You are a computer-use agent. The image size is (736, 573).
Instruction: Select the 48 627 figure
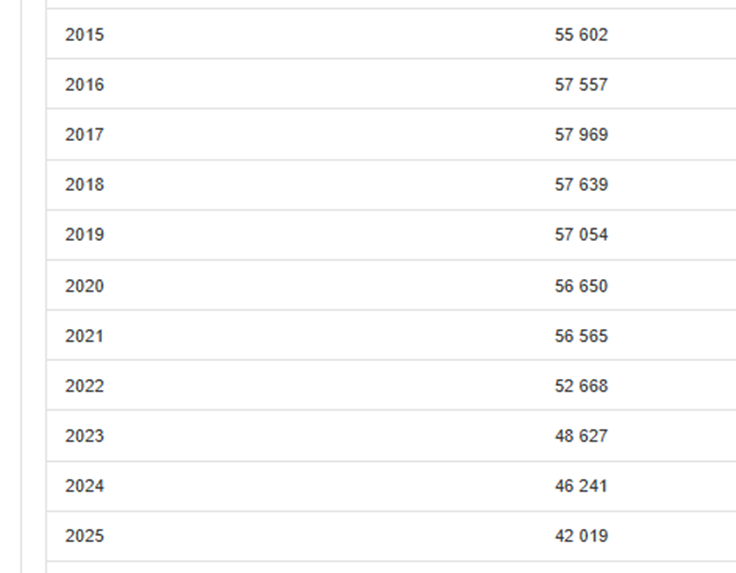tap(581, 436)
